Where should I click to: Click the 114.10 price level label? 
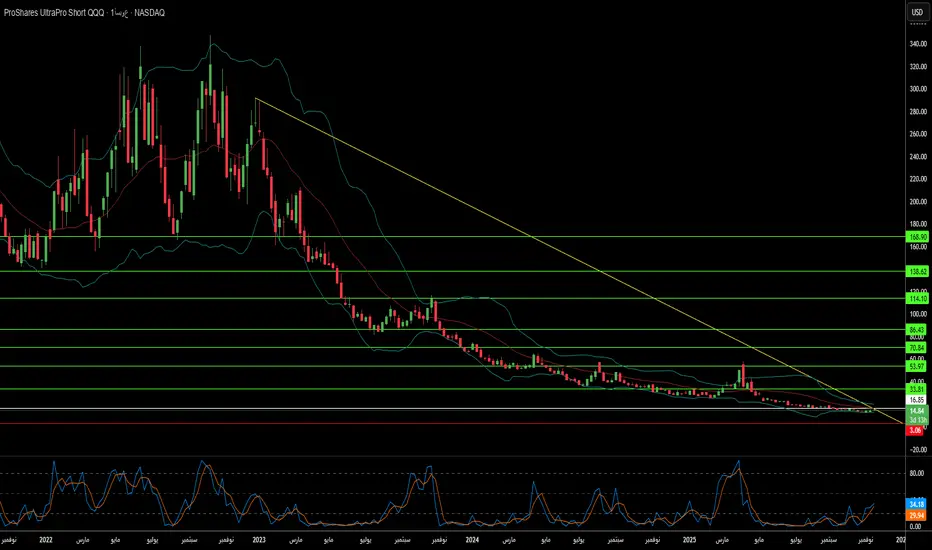coord(917,298)
